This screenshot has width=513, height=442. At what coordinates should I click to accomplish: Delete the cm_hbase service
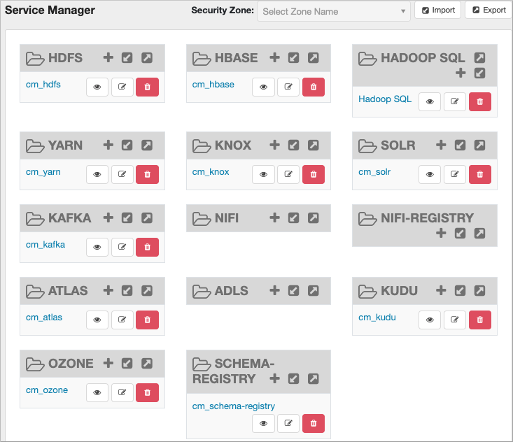tap(313, 87)
